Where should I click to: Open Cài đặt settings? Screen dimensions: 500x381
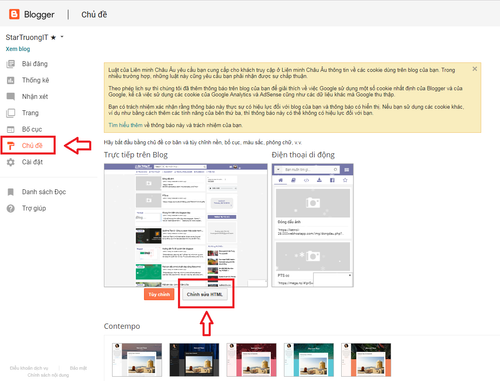click(32, 162)
